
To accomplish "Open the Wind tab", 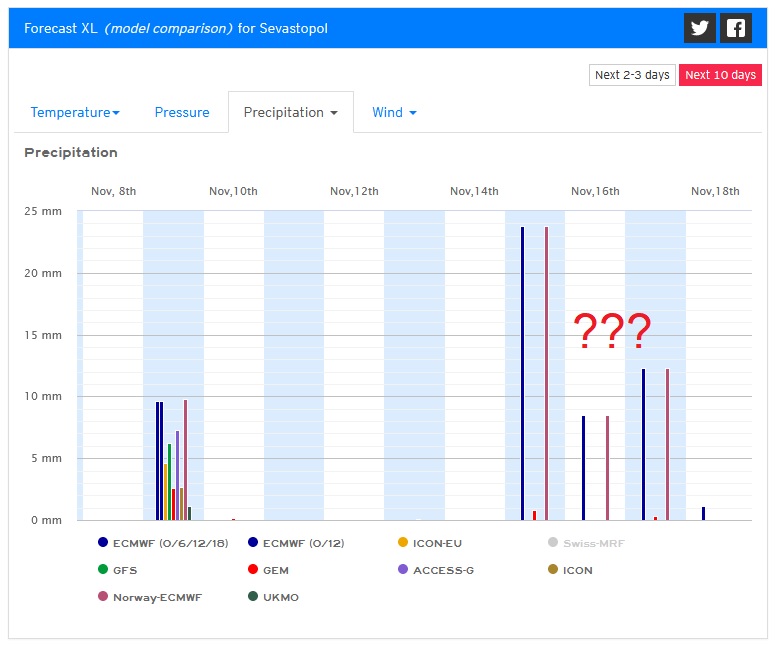I will (394, 113).
